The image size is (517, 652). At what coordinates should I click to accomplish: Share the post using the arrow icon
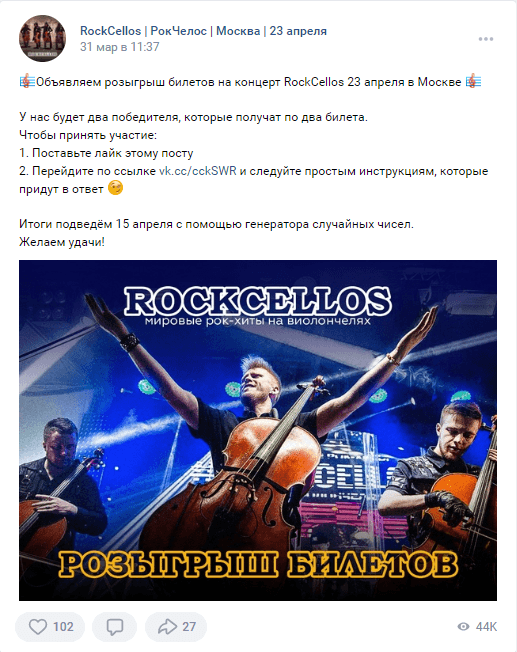[x=167, y=627]
